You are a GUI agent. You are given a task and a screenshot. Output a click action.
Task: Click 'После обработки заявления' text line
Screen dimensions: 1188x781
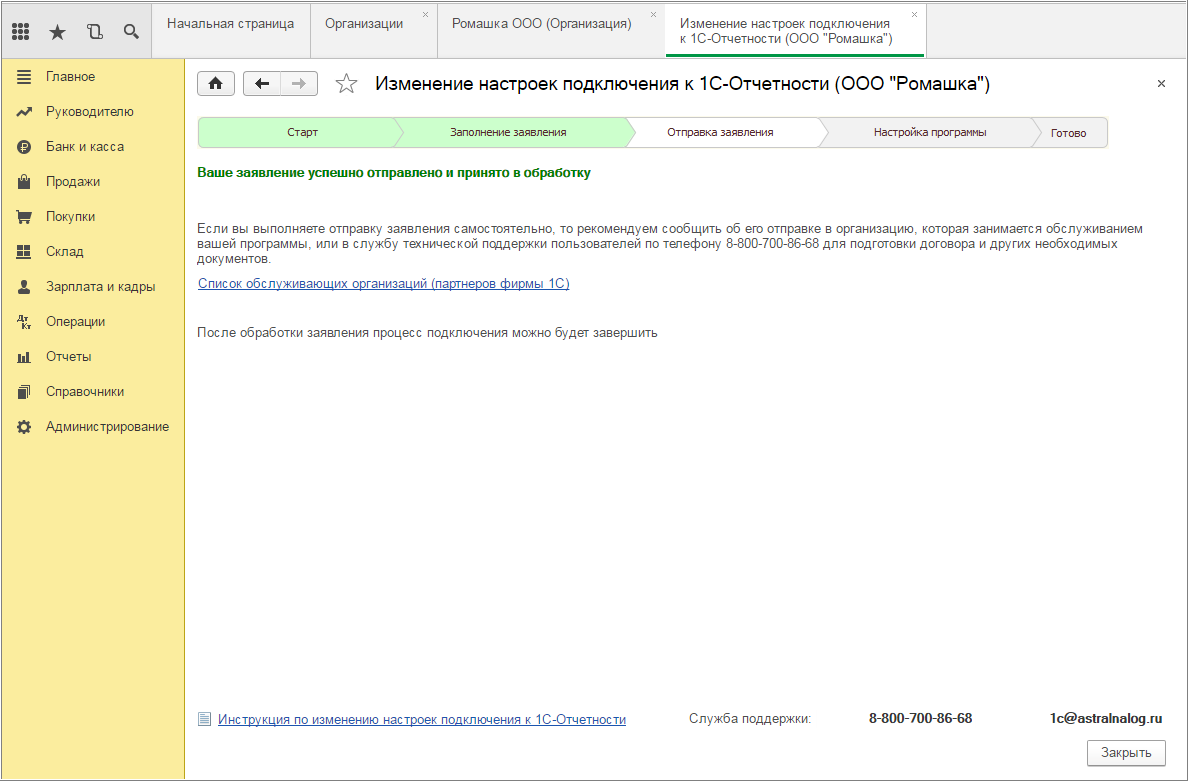coord(427,333)
